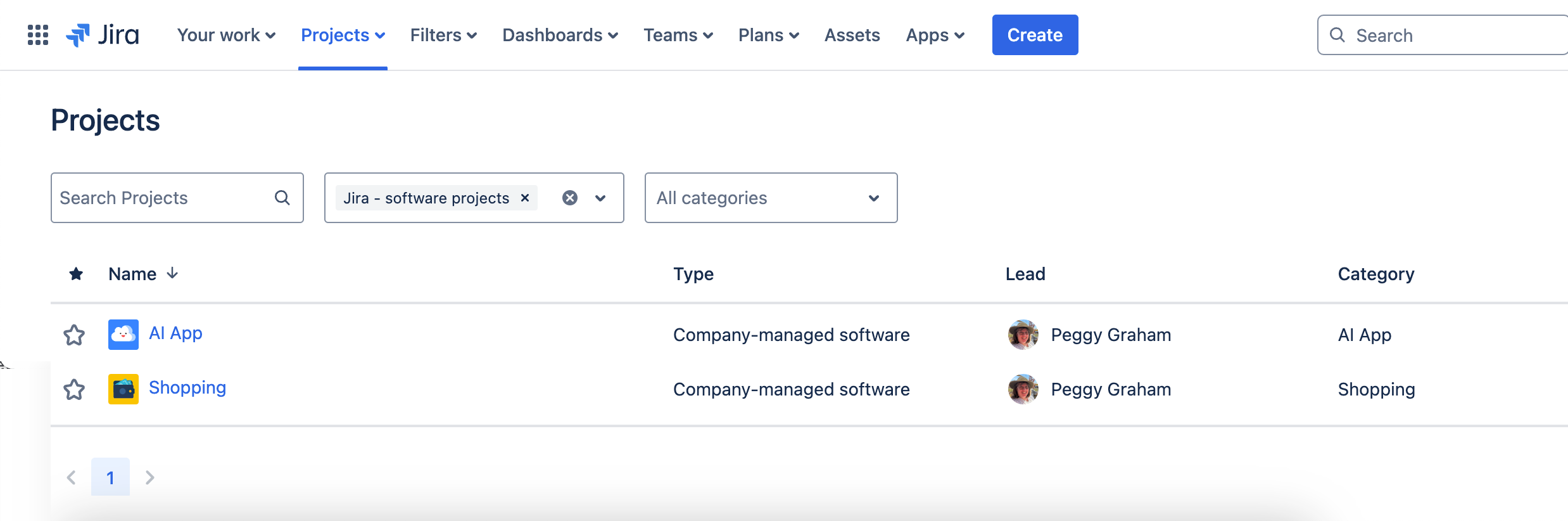1568x521 pixels.
Task: Click Company-managed software in Shopping row
Action: [792, 389]
